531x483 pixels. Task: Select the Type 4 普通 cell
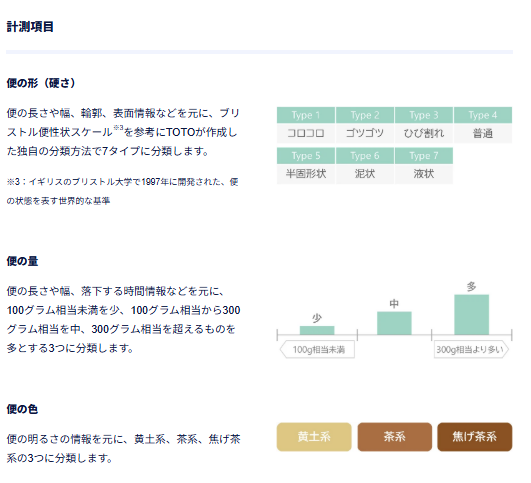click(483, 125)
